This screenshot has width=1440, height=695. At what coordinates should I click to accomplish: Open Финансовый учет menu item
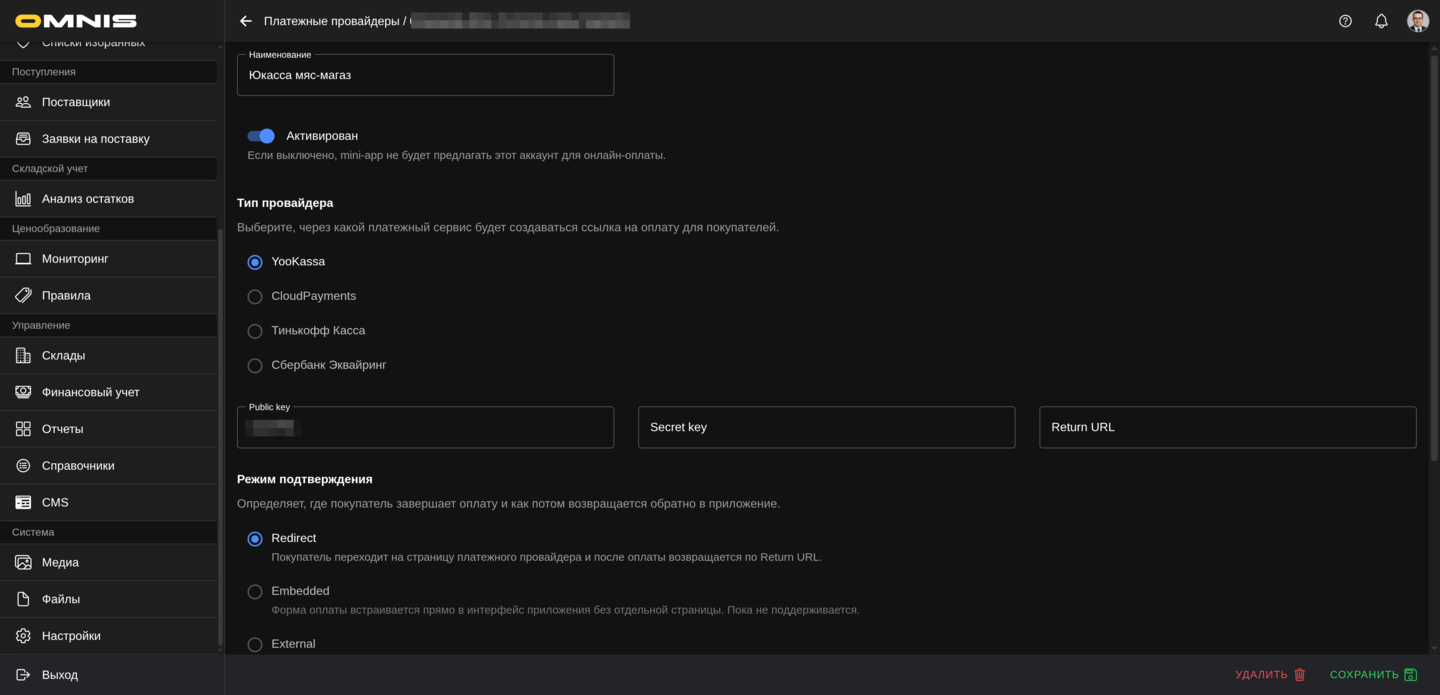pyautogui.click(x=90, y=392)
